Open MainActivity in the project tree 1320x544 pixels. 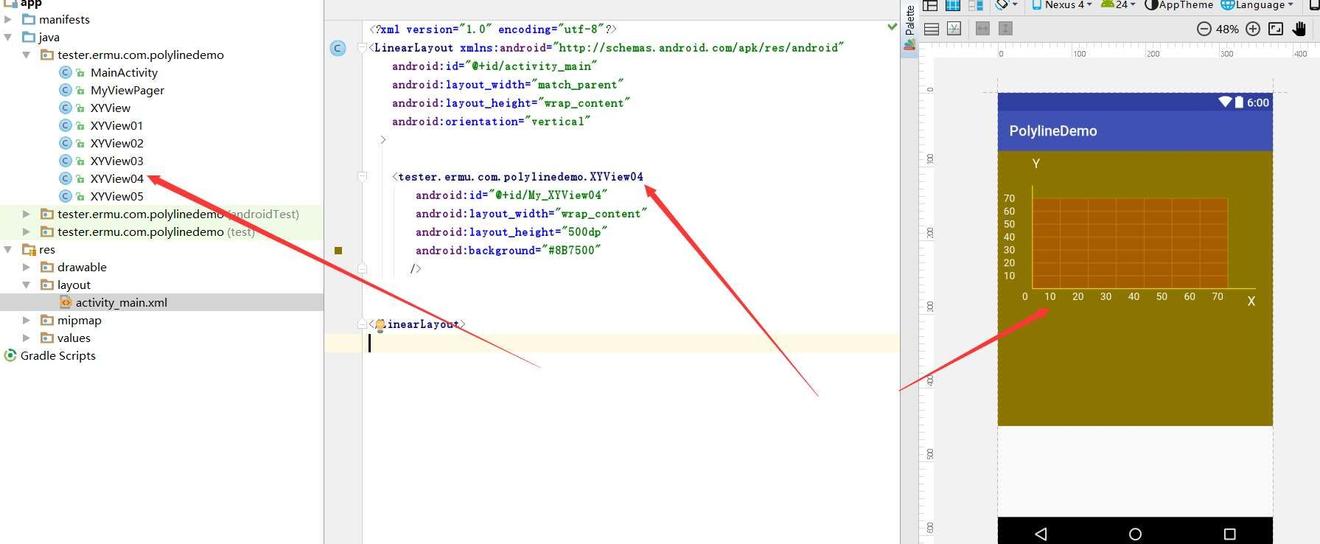(x=123, y=73)
